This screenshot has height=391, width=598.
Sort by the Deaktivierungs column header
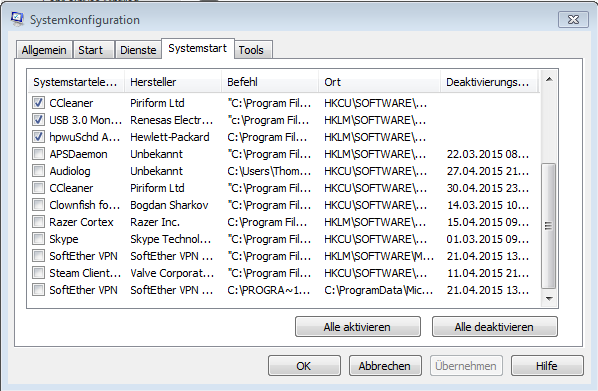click(x=489, y=82)
